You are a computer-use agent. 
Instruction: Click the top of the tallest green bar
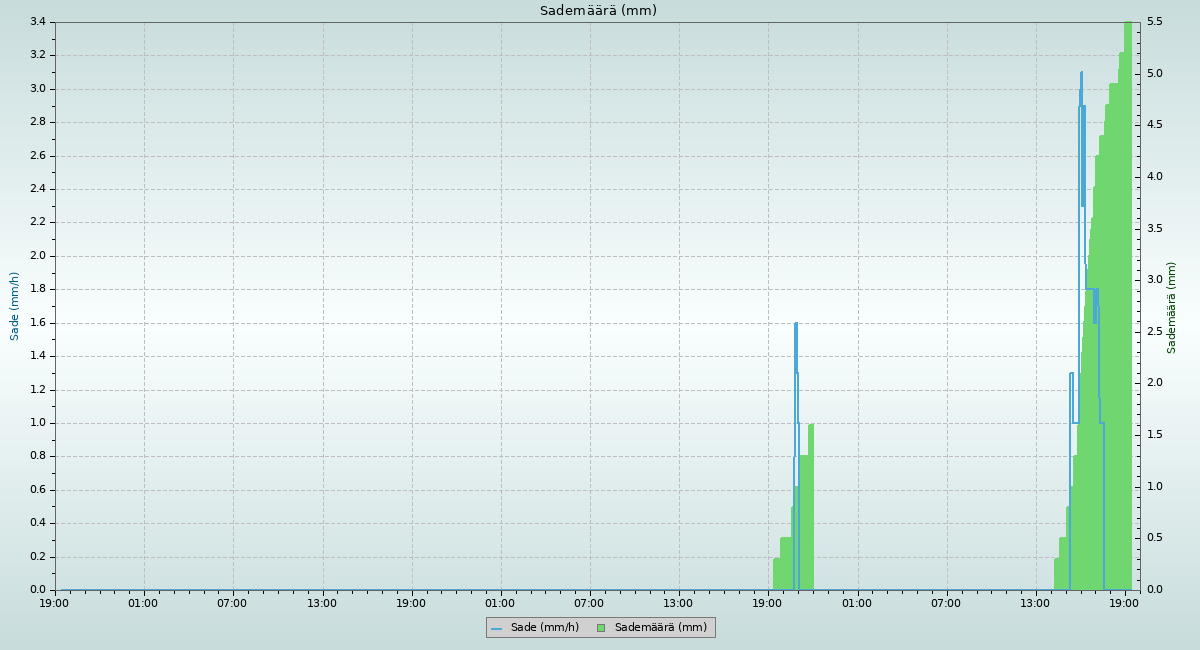tap(1128, 24)
